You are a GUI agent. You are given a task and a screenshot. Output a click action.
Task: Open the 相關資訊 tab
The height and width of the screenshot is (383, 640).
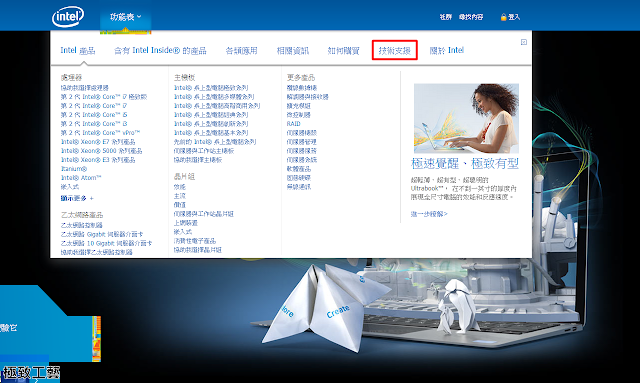[293, 50]
